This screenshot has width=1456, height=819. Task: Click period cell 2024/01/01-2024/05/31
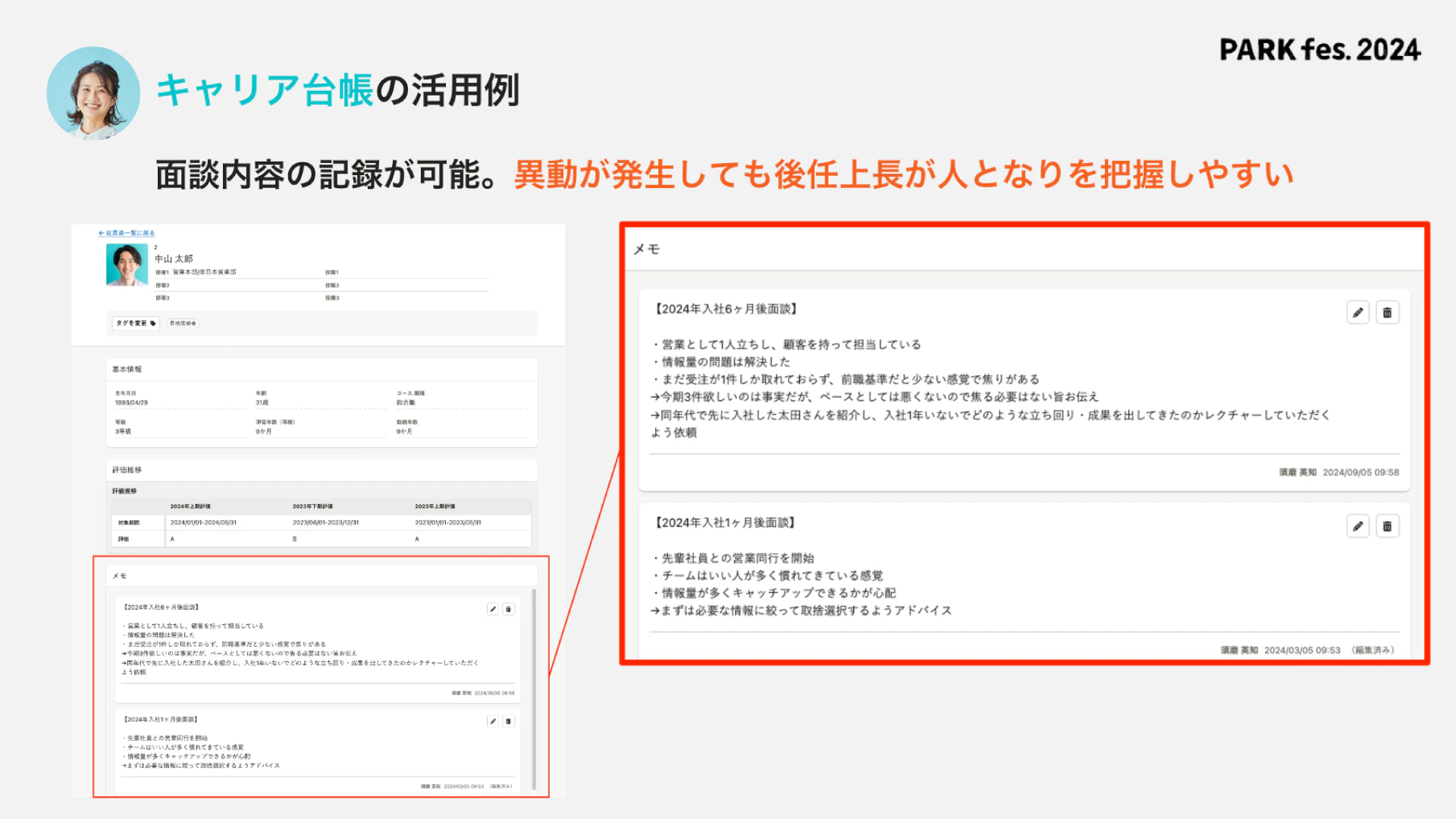pyautogui.click(x=203, y=522)
